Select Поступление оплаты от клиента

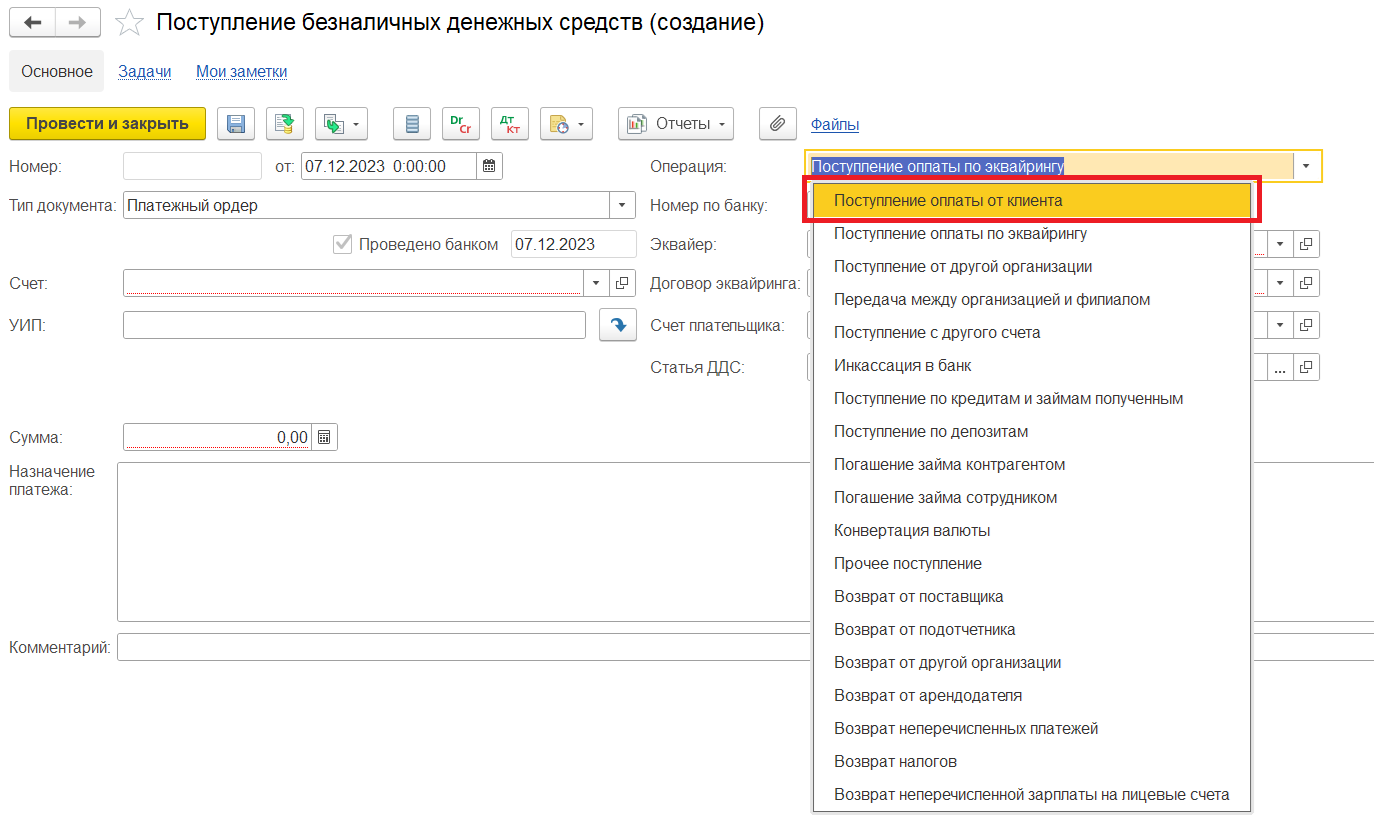[1031, 201]
